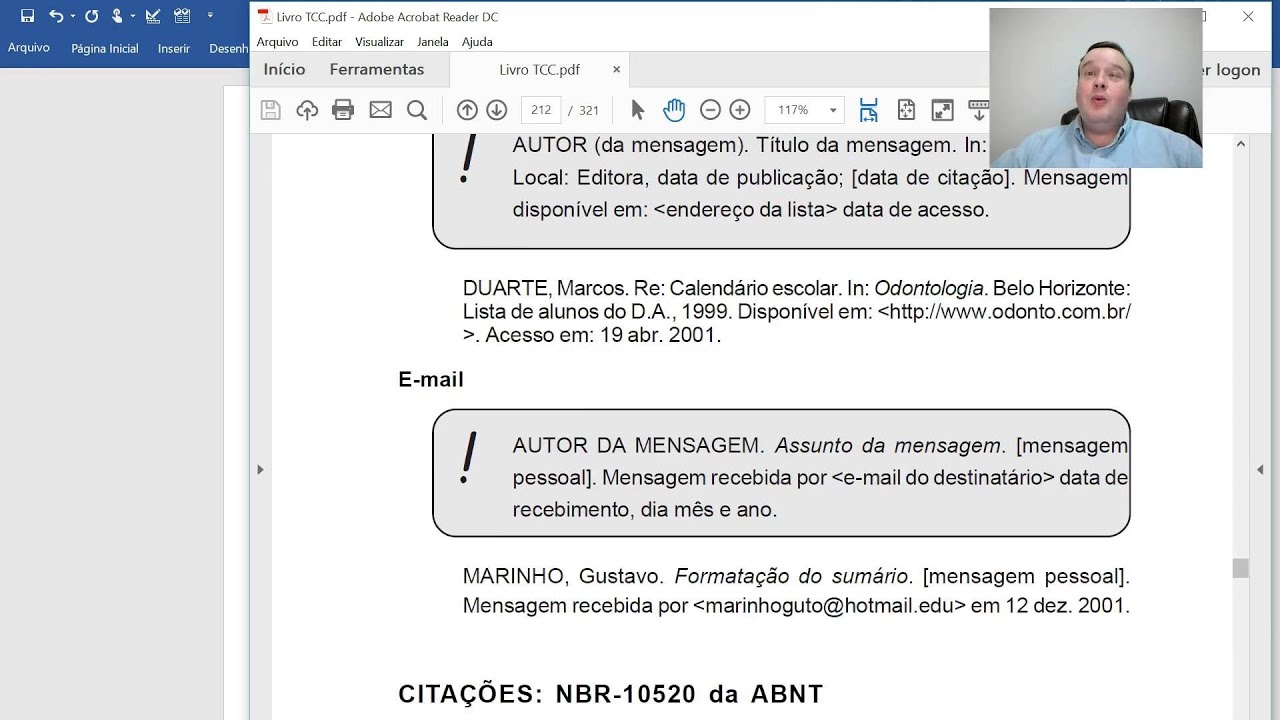
Task: Close the Acrobat Reader window
Action: coord(1248,16)
